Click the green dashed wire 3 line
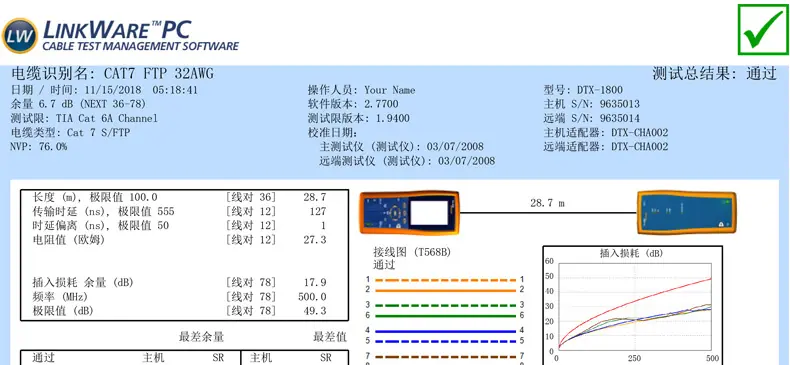 [445, 306]
